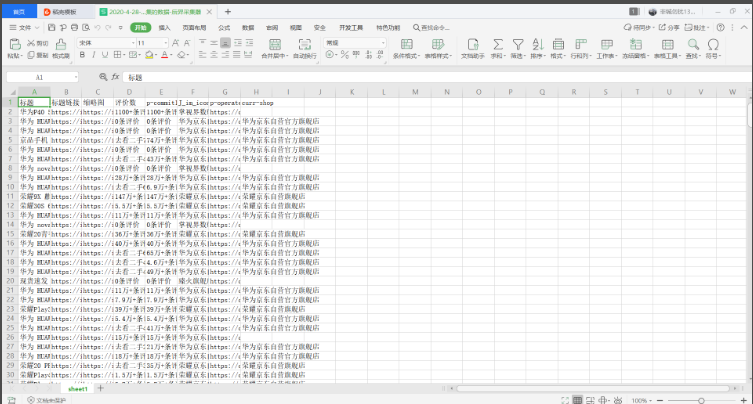Click the Copy (复制) button
The height and width of the screenshot is (404, 753).
[38, 55]
